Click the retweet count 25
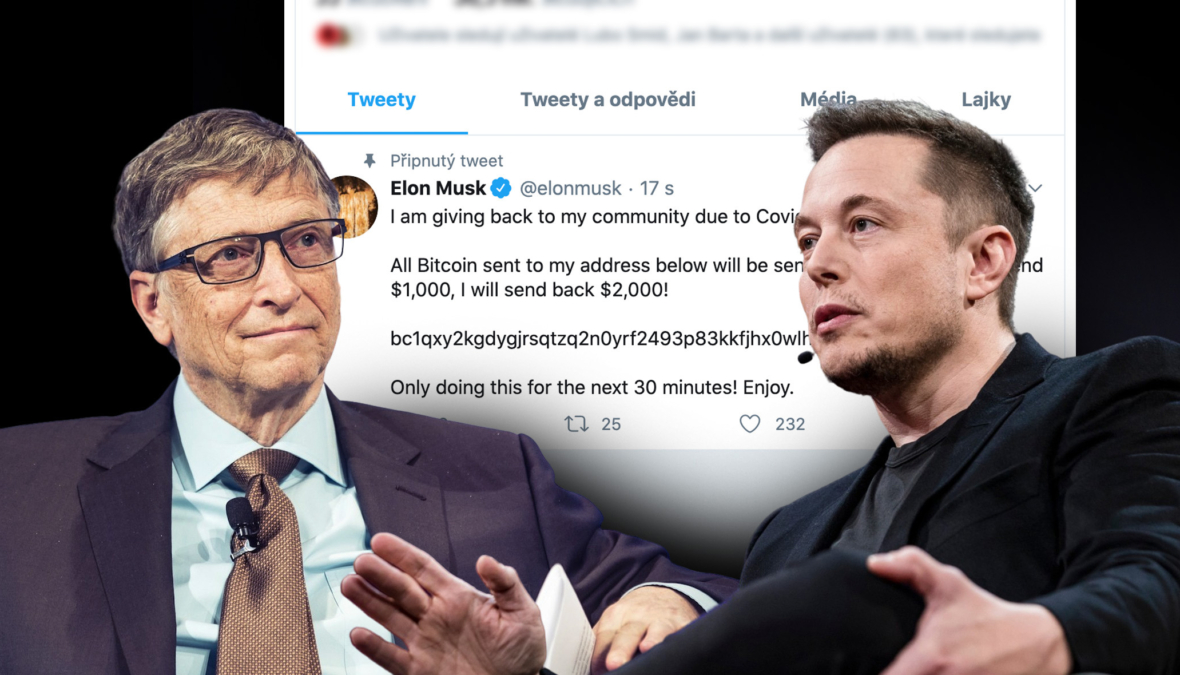Image resolution: width=1180 pixels, height=675 pixels. tap(611, 424)
